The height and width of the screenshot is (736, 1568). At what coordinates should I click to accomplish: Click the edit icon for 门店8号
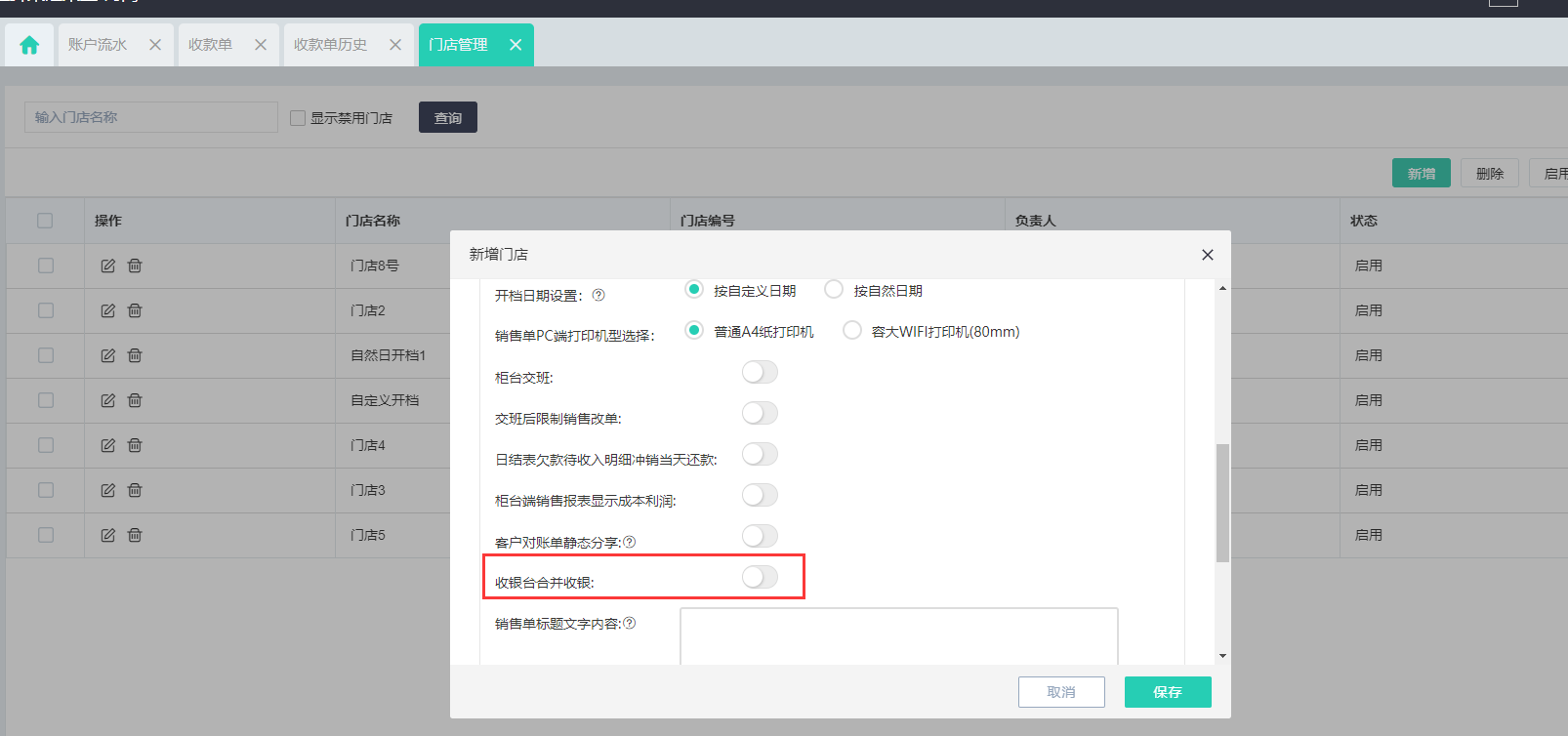[x=108, y=266]
